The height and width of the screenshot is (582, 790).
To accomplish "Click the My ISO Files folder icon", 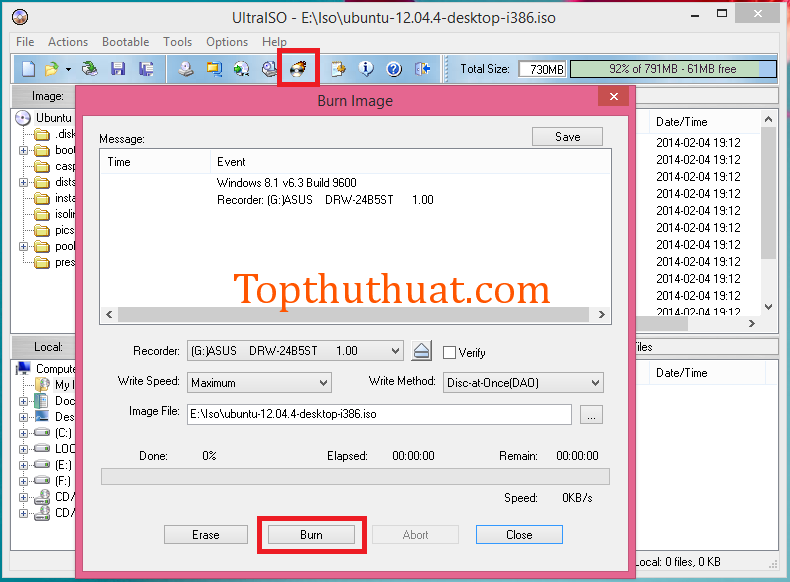I will point(42,384).
